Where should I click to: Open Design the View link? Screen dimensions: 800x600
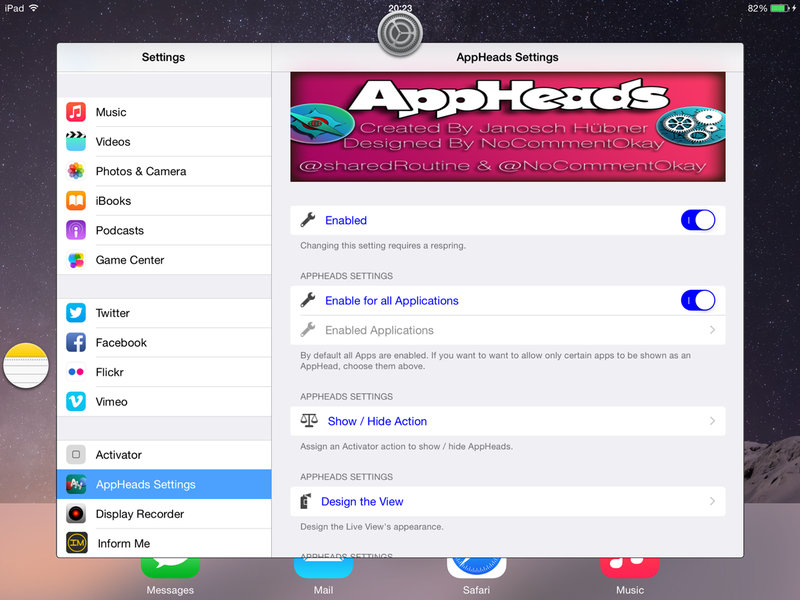click(362, 502)
